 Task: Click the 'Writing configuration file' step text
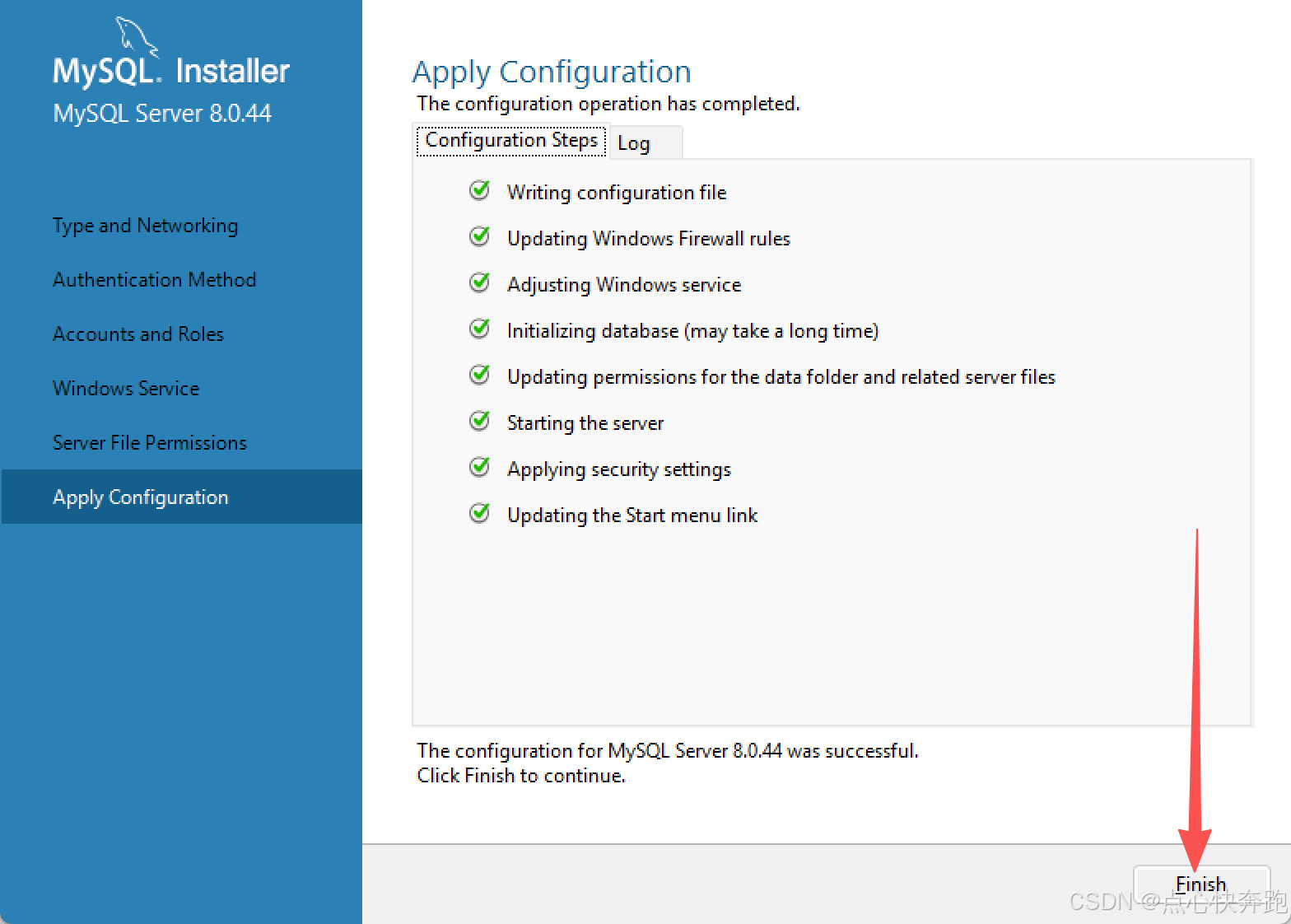[x=617, y=193]
